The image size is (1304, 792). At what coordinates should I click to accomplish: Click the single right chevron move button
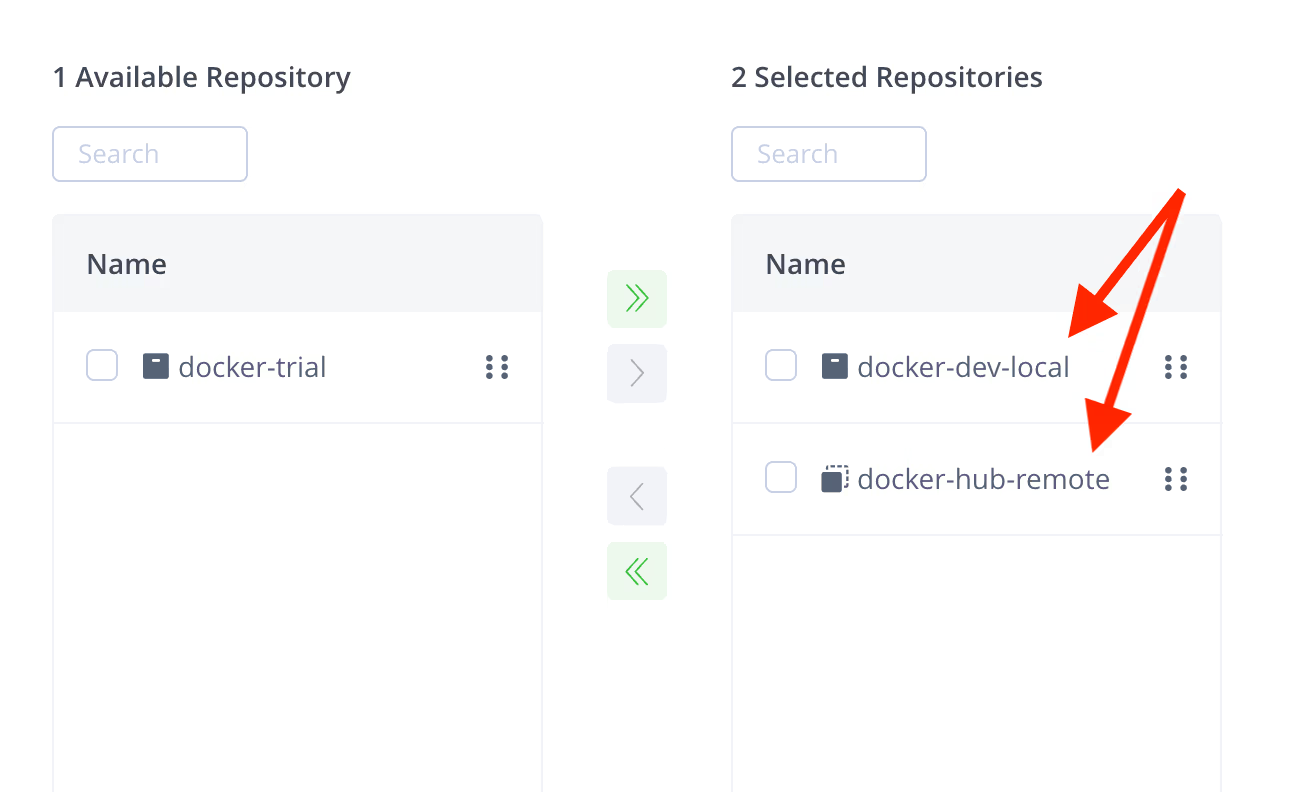point(637,374)
